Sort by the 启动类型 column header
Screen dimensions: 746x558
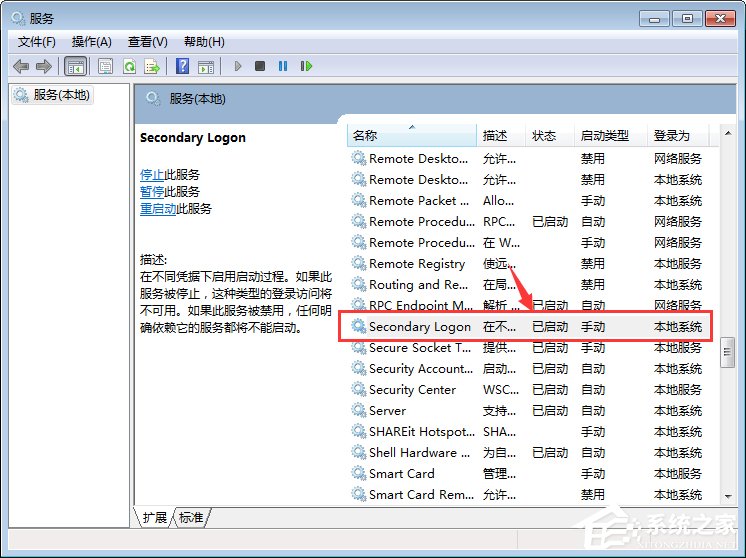click(x=611, y=136)
